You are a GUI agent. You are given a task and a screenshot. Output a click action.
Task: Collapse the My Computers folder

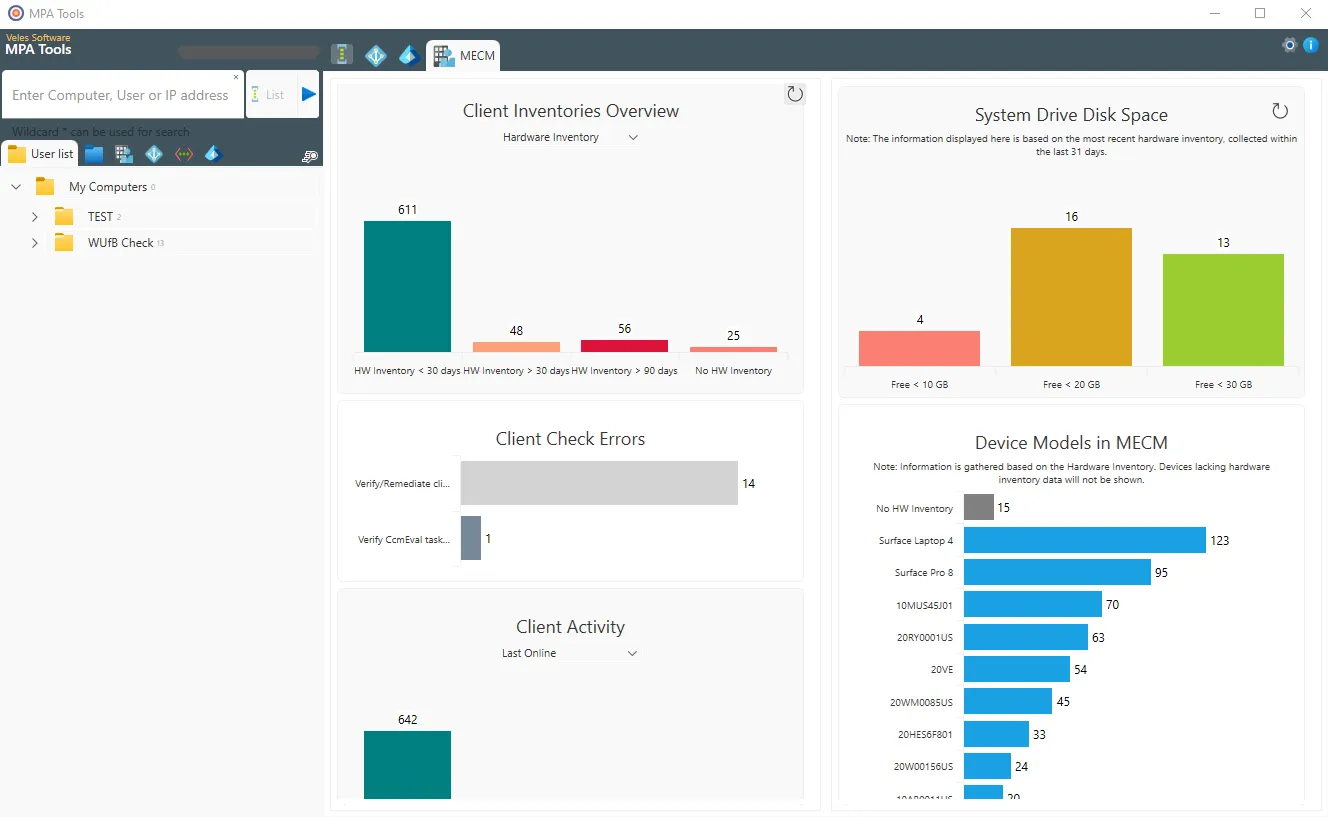[16, 186]
